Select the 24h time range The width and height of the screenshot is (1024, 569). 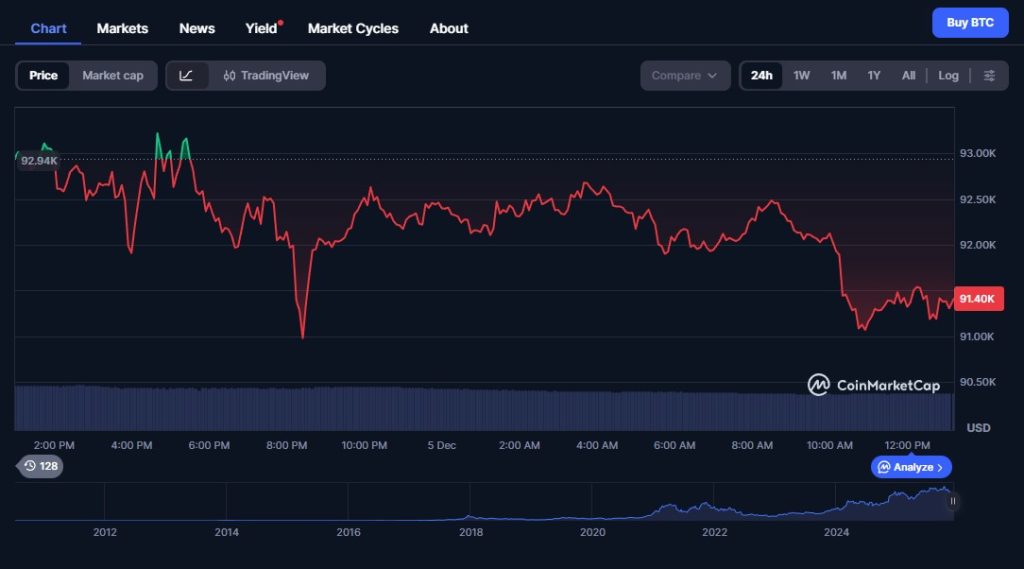(x=762, y=76)
